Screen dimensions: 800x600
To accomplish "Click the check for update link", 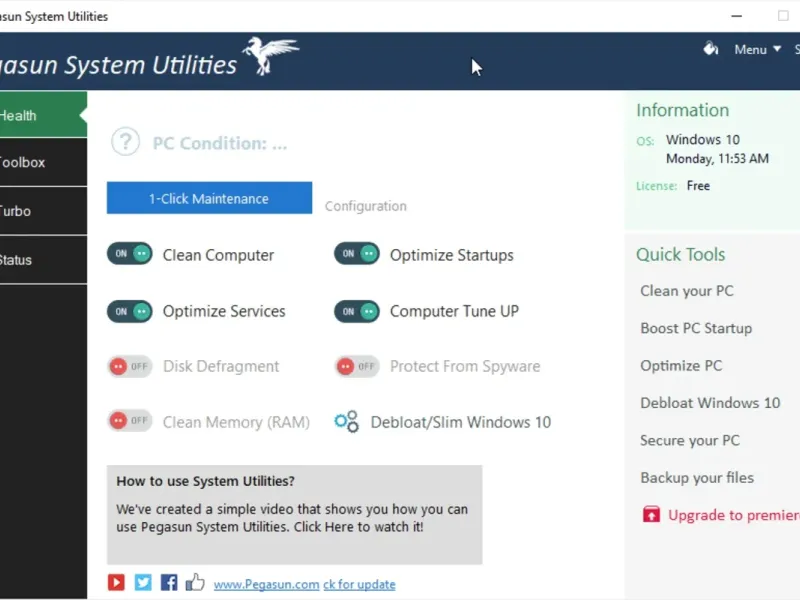I will (x=359, y=584).
